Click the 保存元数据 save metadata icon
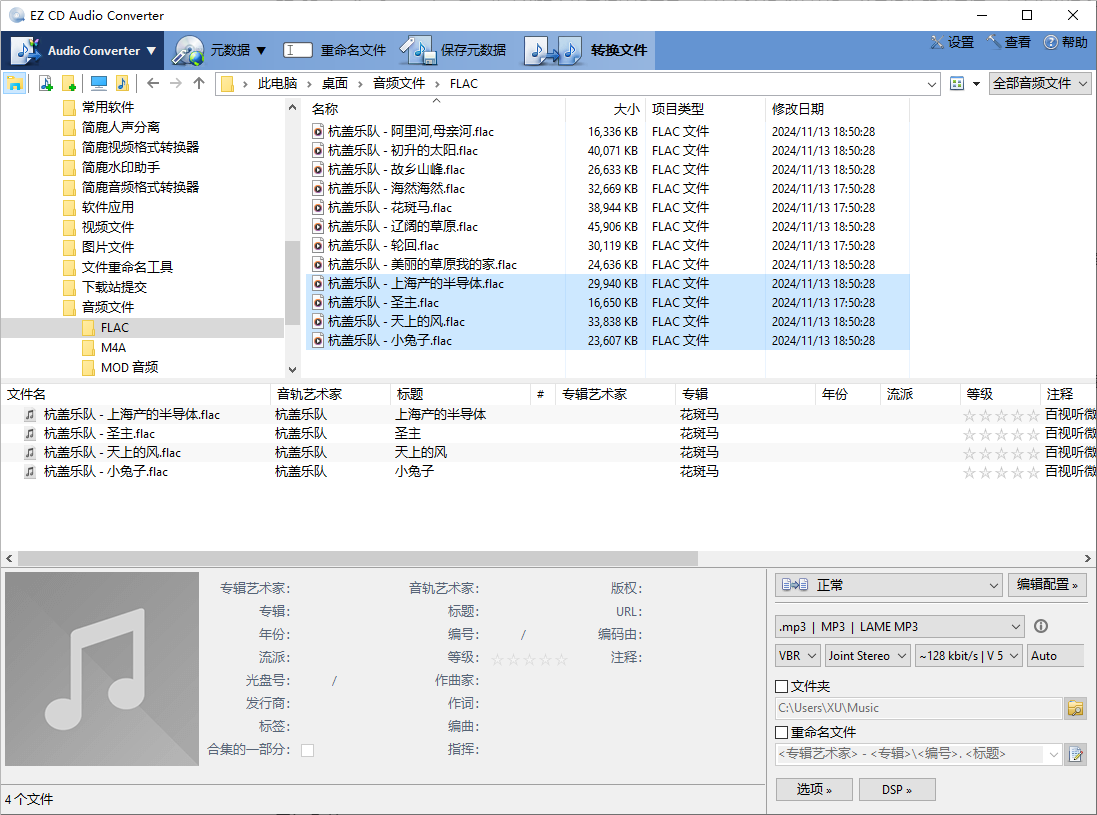This screenshot has height=815, width=1097. 419,48
